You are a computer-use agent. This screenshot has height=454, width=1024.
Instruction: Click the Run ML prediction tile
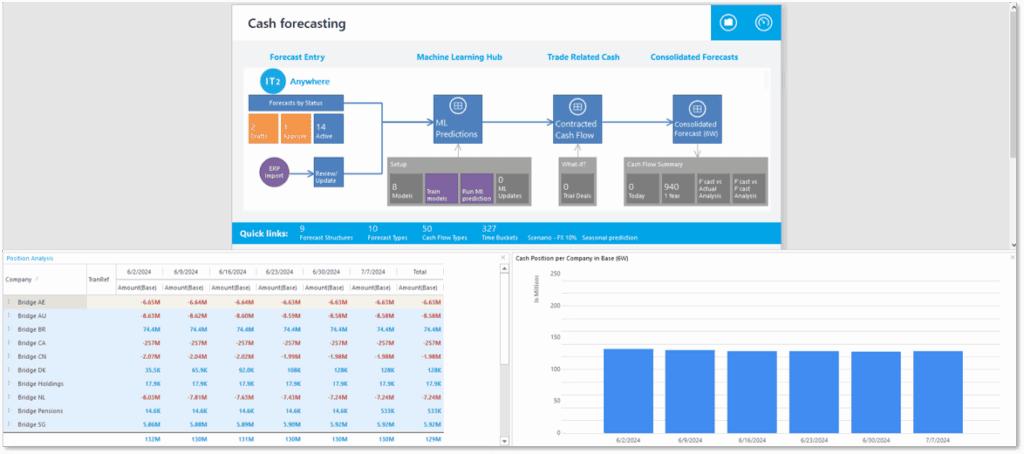click(476, 189)
